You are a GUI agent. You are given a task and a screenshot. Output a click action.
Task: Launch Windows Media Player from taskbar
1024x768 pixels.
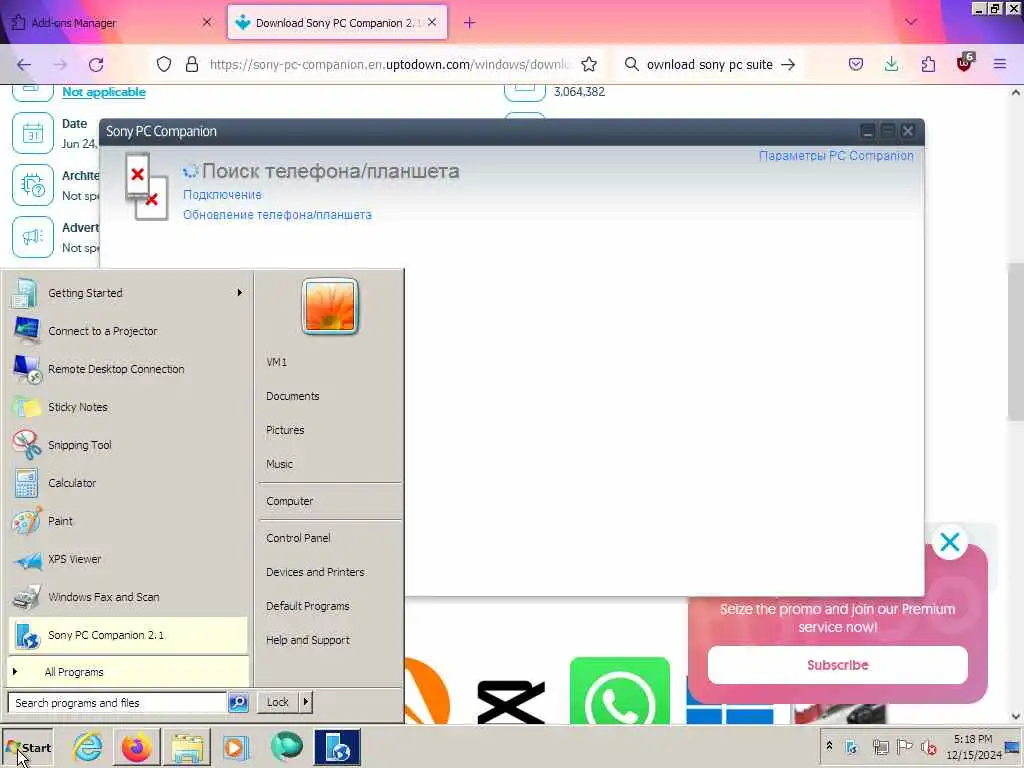point(236,747)
